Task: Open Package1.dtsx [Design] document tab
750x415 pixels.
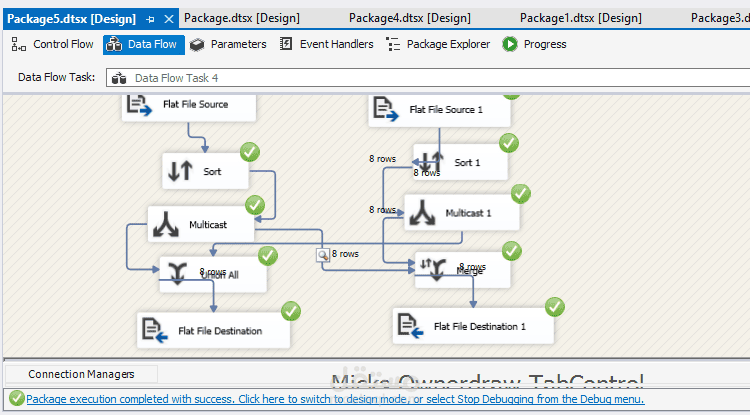Action: tap(581, 18)
